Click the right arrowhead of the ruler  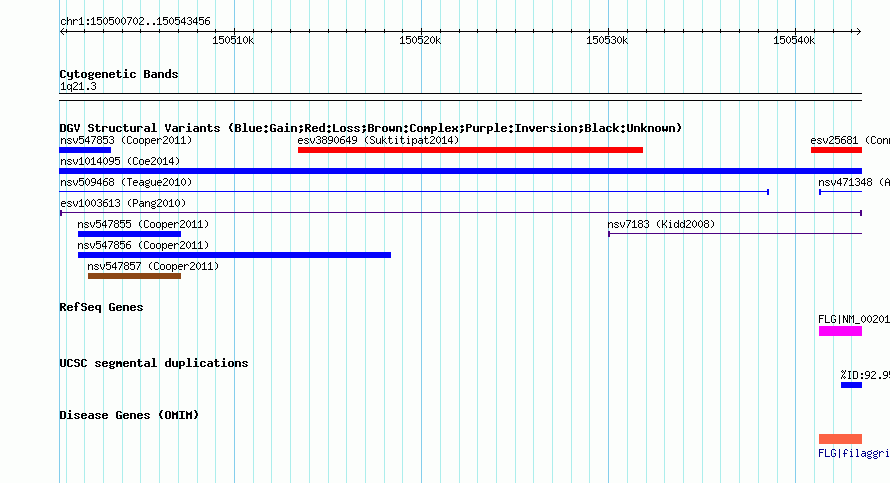tap(858, 32)
